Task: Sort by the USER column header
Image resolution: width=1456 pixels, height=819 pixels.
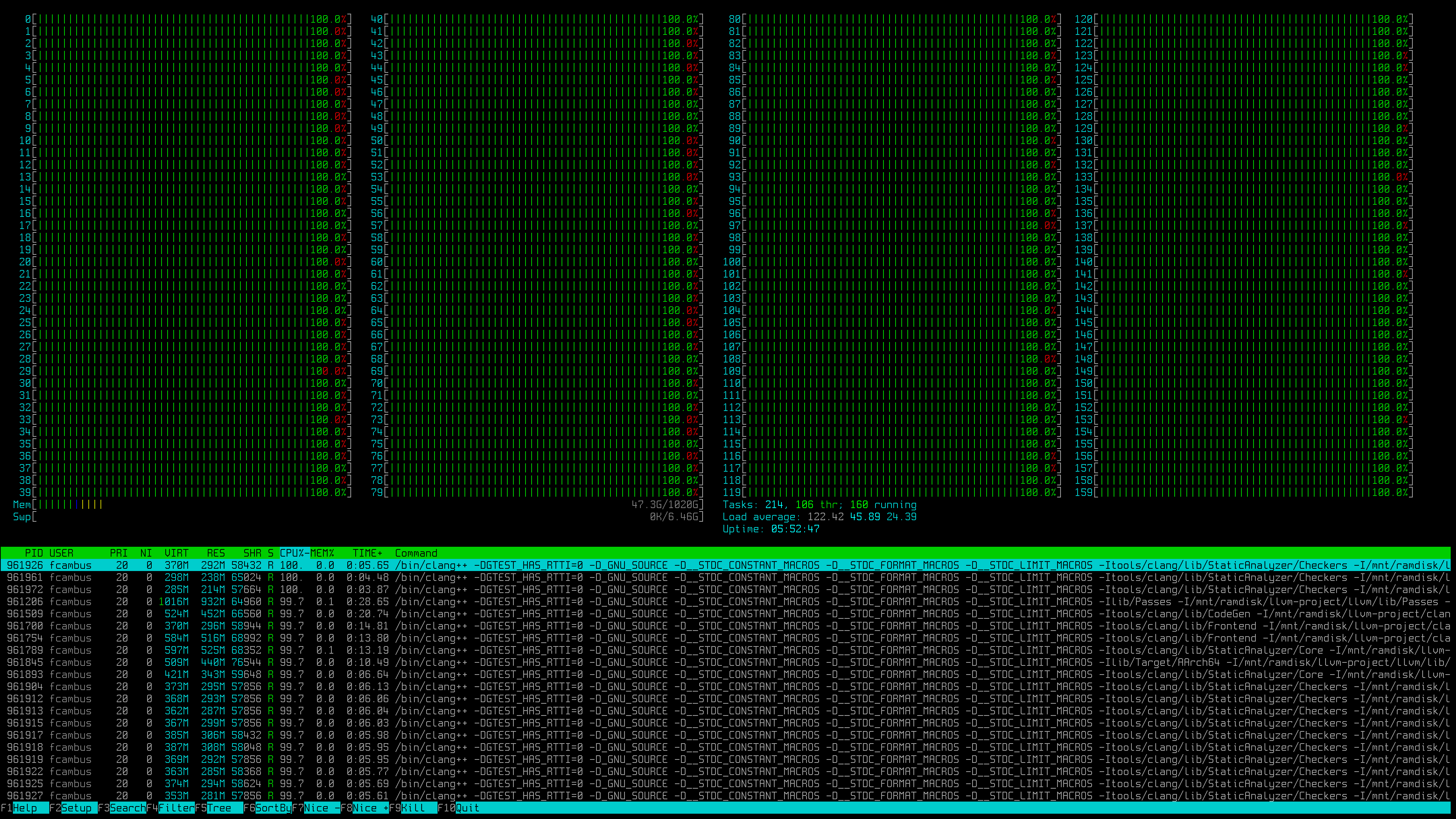Action: tap(61, 553)
